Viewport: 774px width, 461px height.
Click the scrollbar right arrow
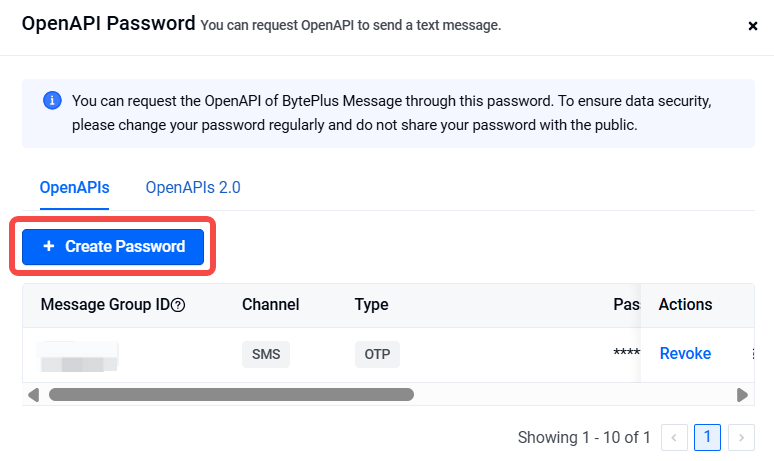pyautogui.click(x=742, y=395)
